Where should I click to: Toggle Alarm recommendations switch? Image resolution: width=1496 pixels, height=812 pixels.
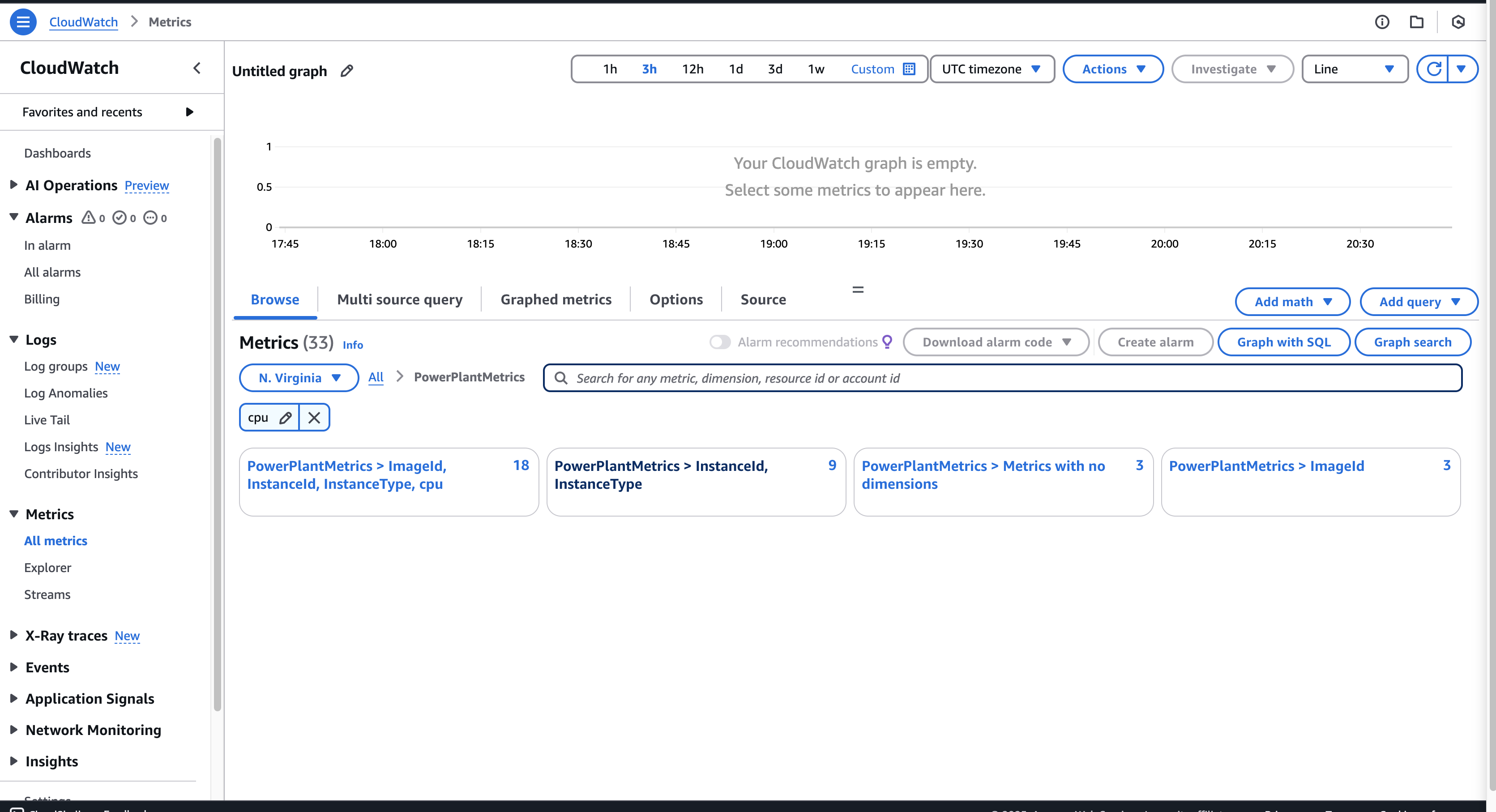point(720,342)
